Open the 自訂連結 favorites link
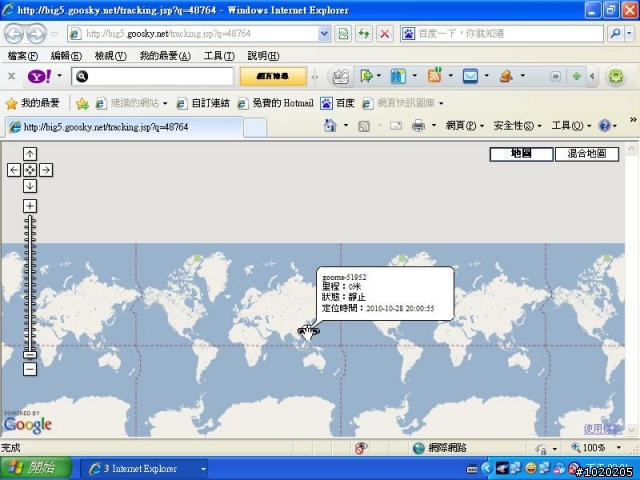 coord(203,103)
